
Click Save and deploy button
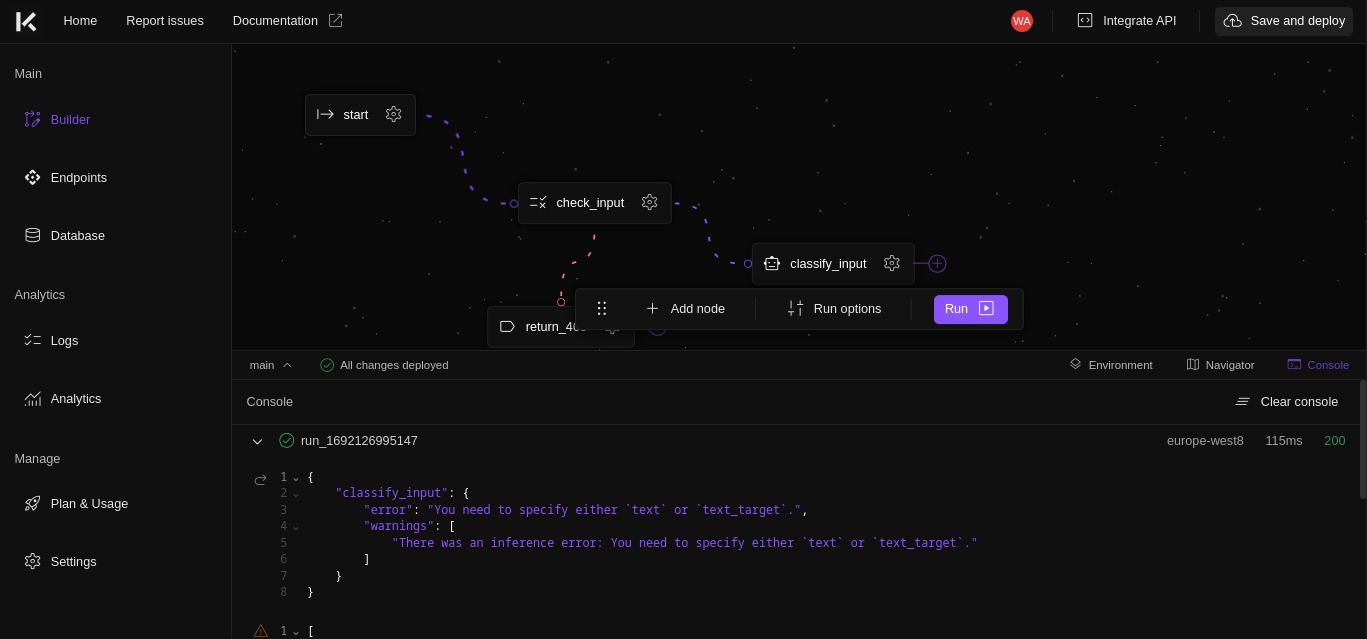pos(1284,21)
